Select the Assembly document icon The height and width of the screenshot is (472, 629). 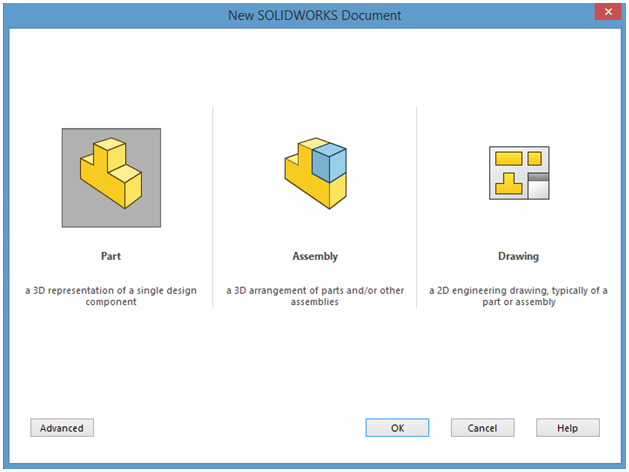pyautogui.click(x=314, y=177)
